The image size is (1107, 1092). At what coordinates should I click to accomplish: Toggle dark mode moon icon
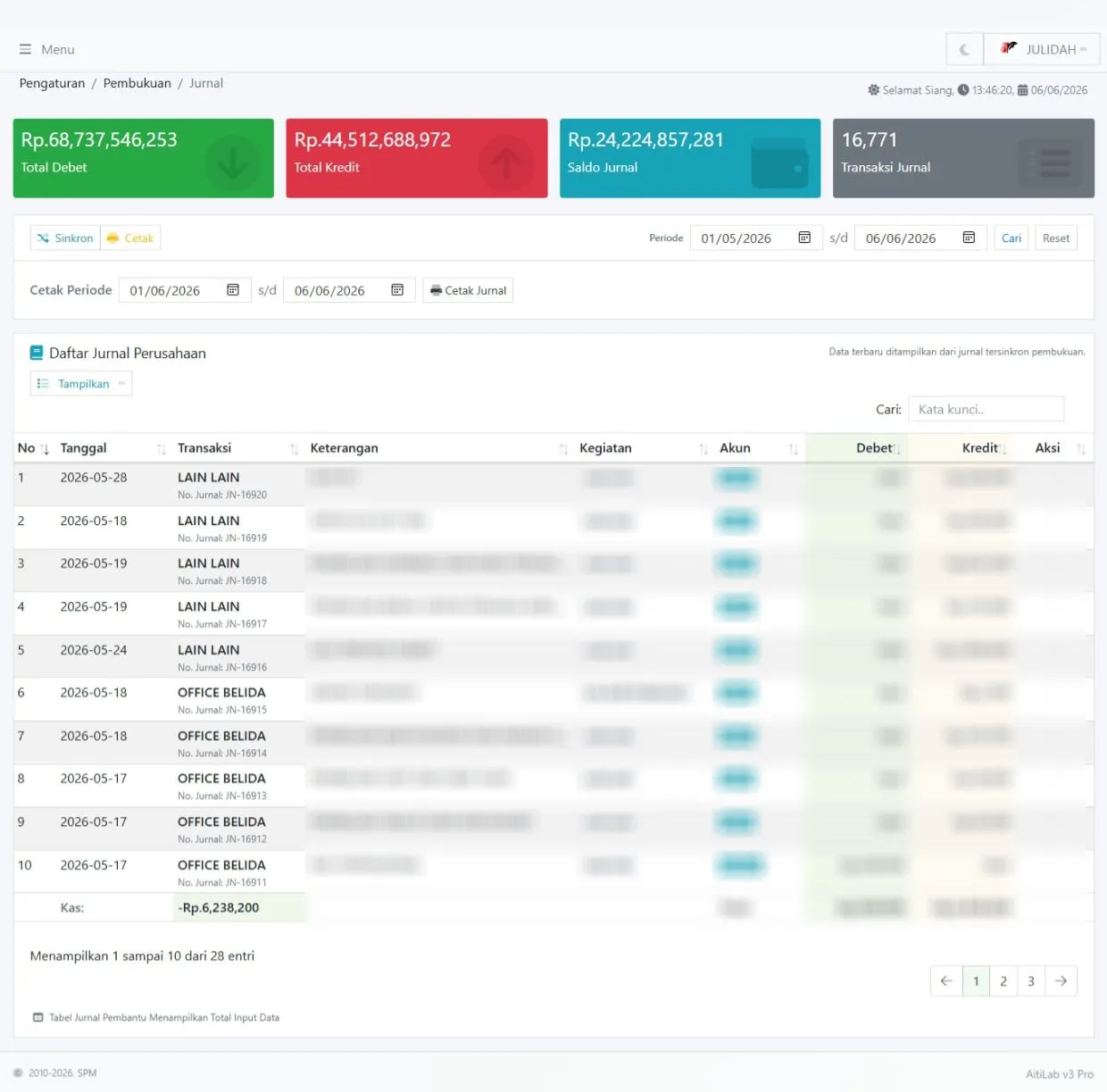(964, 50)
